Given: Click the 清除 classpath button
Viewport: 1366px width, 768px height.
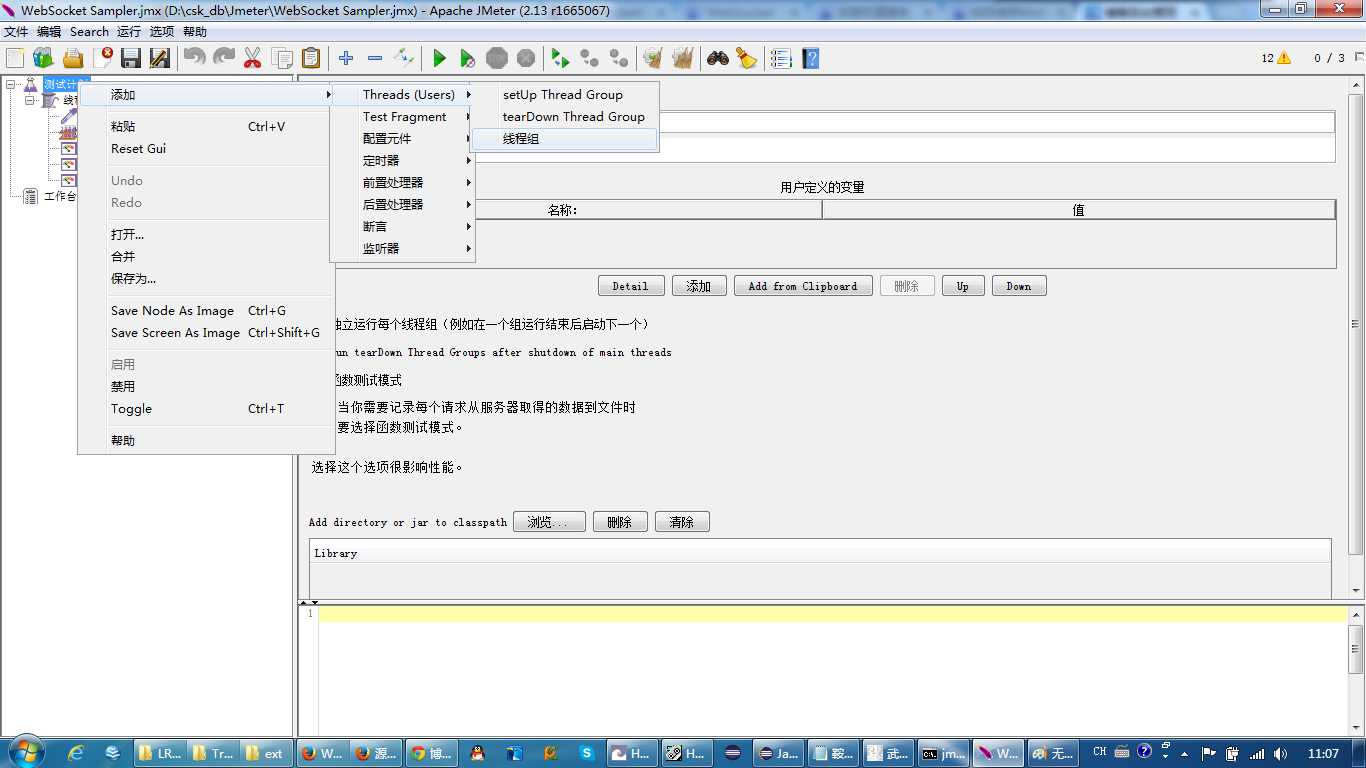Looking at the screenshot, I should (x=682, y=522).
